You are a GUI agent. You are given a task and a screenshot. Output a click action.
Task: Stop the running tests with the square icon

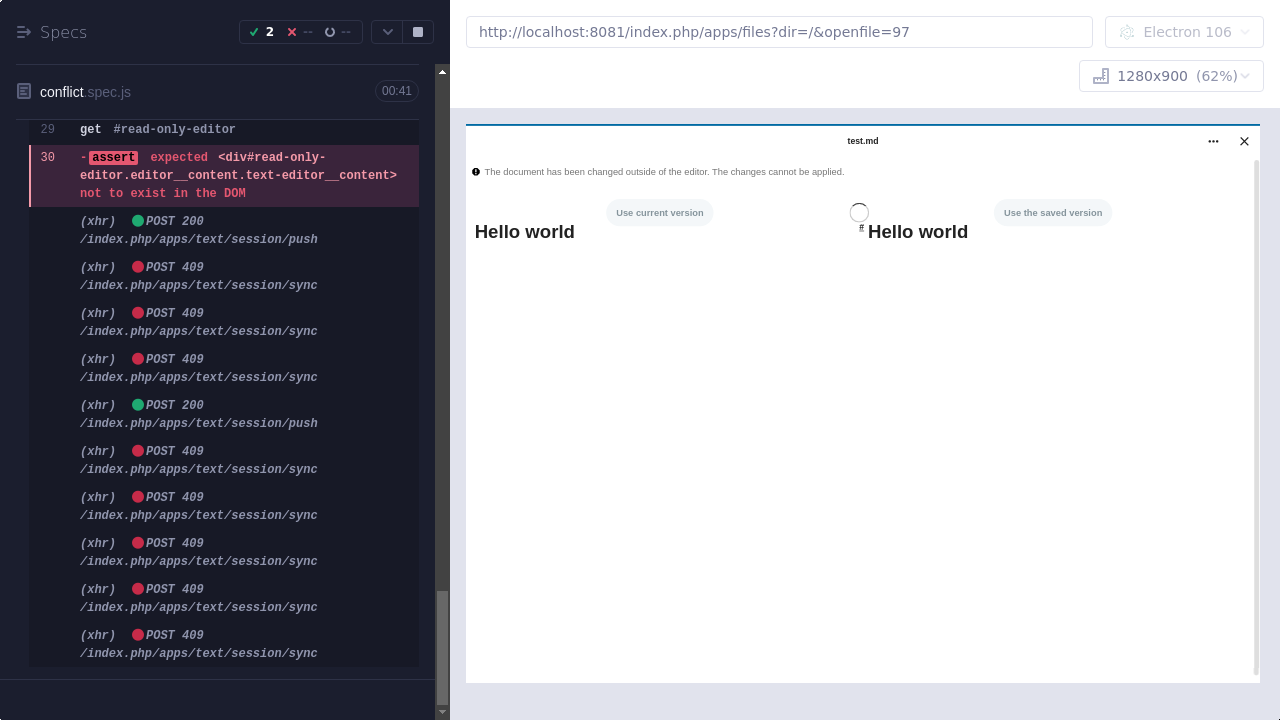417,31
